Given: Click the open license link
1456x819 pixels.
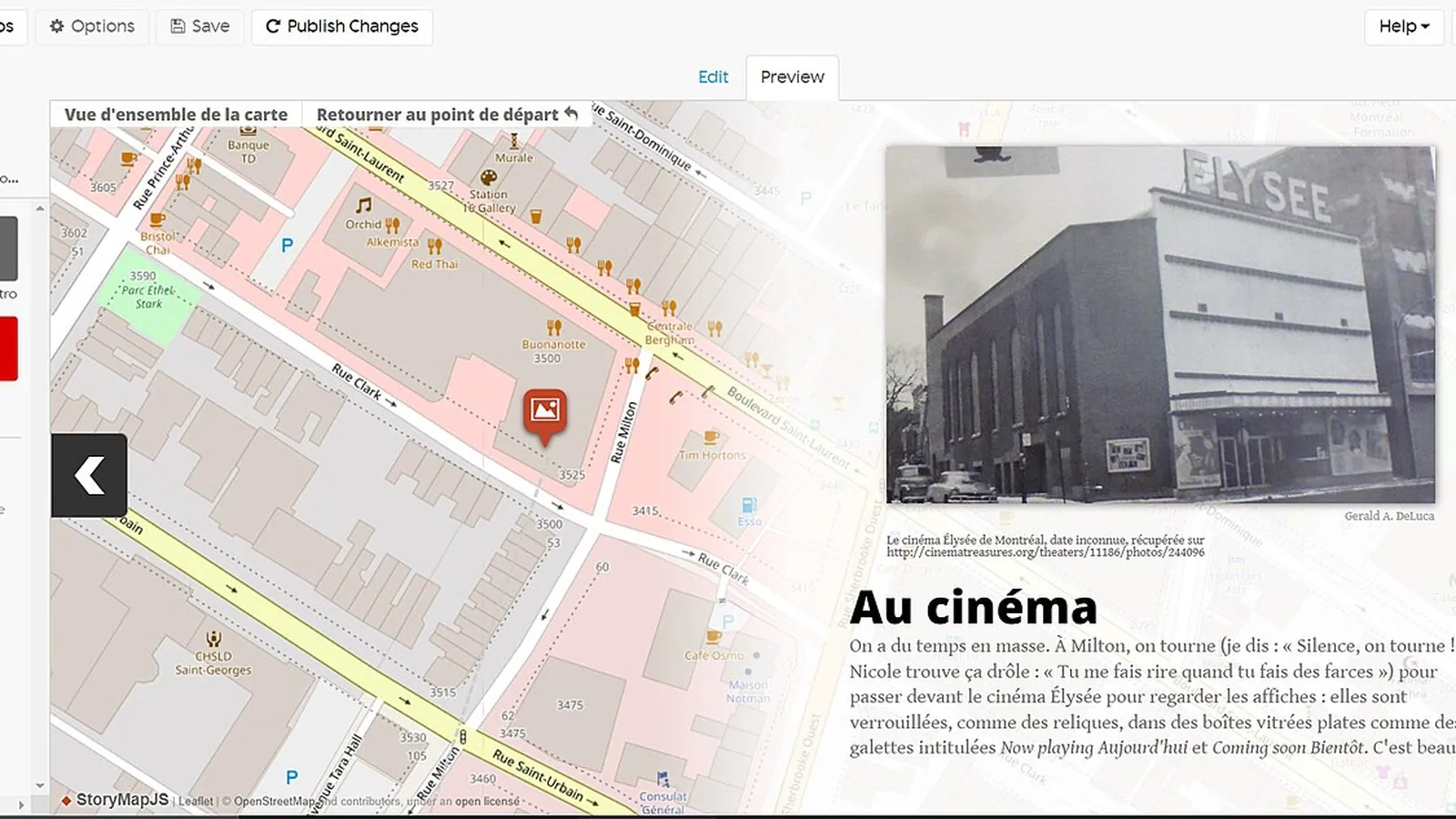Looking at the screenshot, I should (x=487, y=802).
